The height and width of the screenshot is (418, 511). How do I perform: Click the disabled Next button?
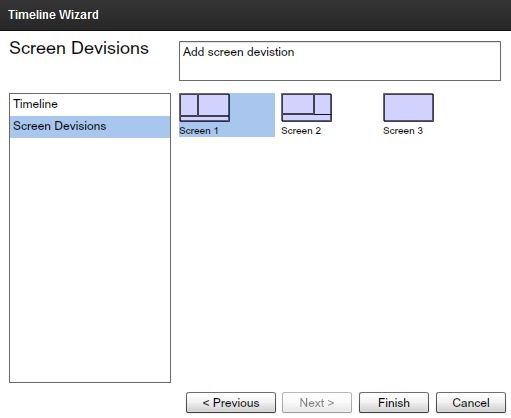(317, 403)
